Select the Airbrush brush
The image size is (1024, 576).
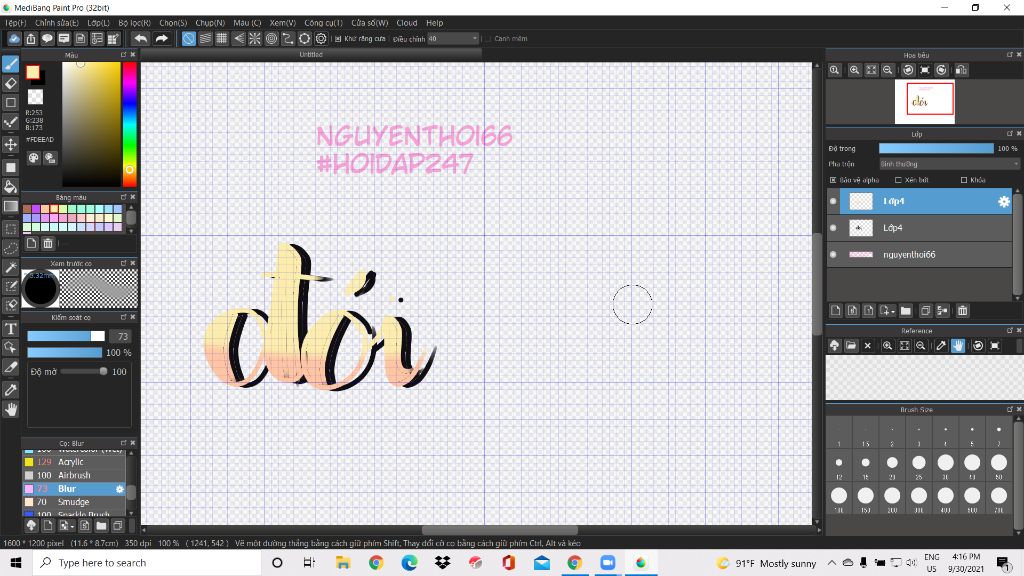click(x=74, y=475)
